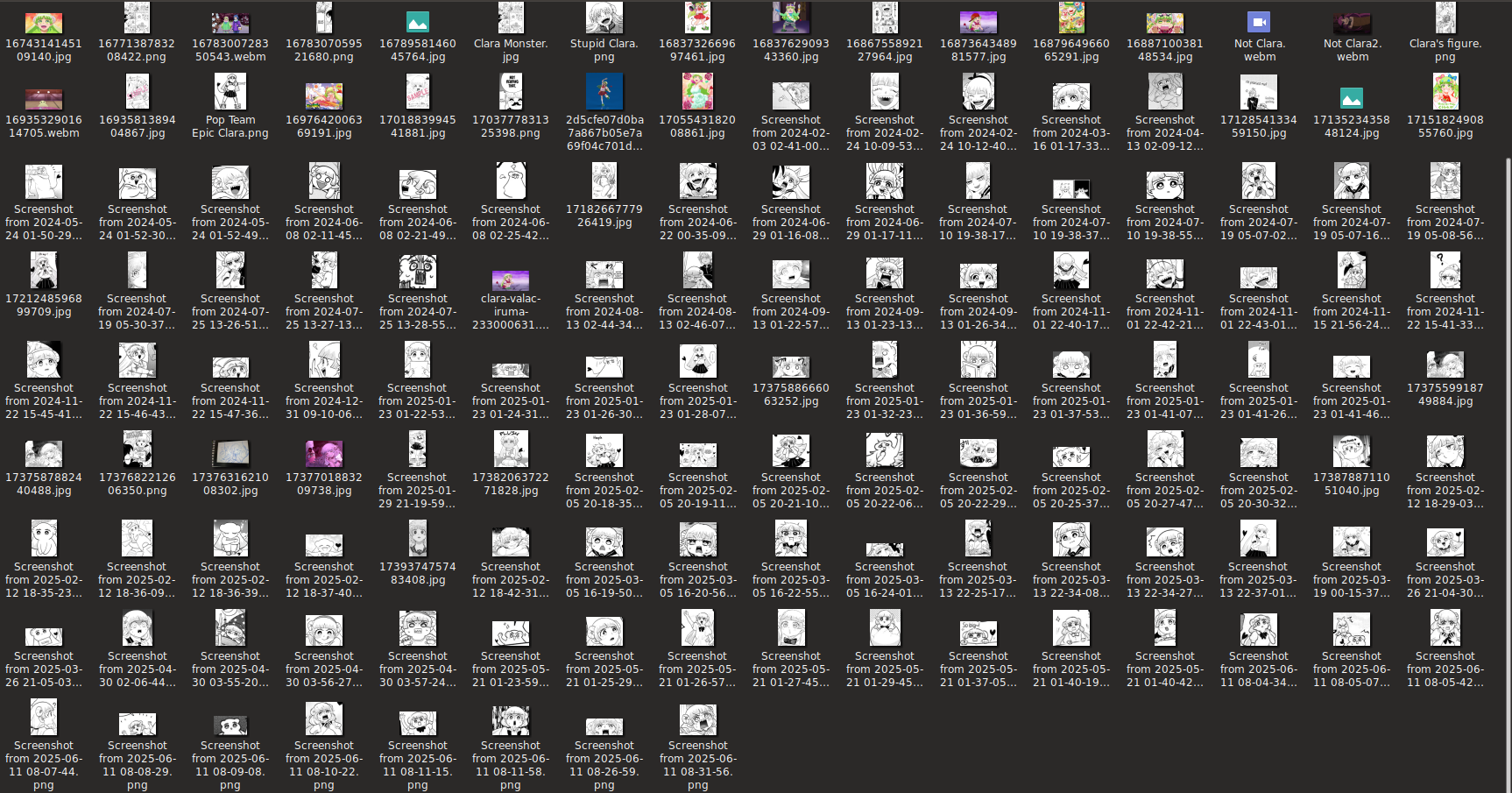Select the 1688710038148534.jpg file thumbnail
This screenshot has width=1512, height=793.
pyautogui.click(x=1165, y=24)
